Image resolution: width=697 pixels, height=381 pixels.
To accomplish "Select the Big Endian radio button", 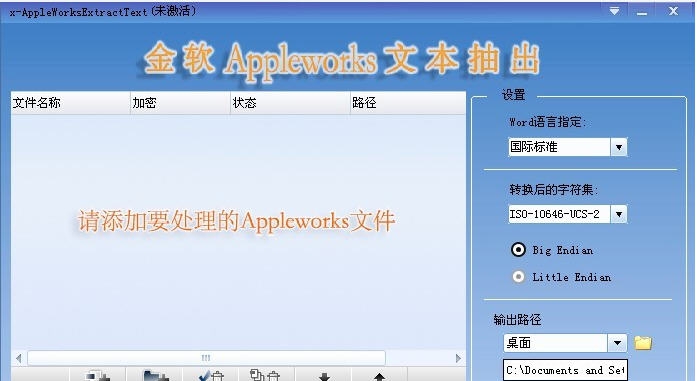I will (518, 250).
